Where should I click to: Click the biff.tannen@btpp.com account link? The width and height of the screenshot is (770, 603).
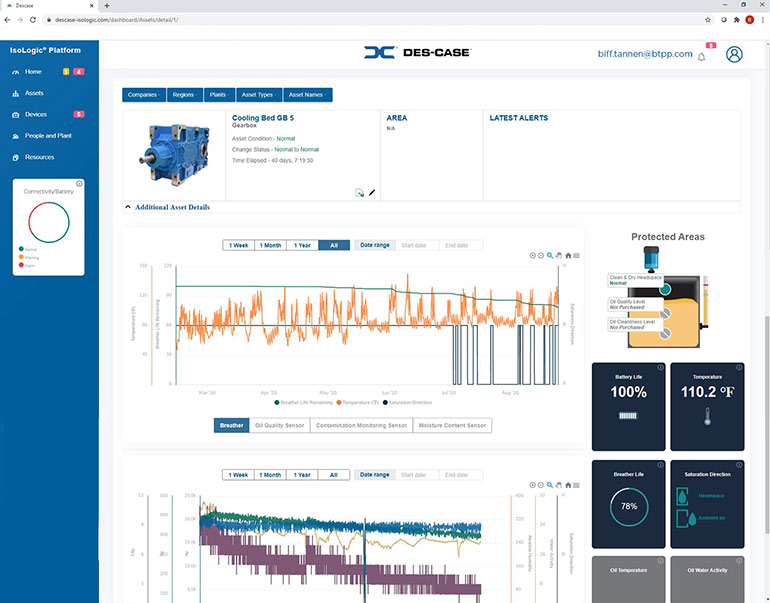645,54
